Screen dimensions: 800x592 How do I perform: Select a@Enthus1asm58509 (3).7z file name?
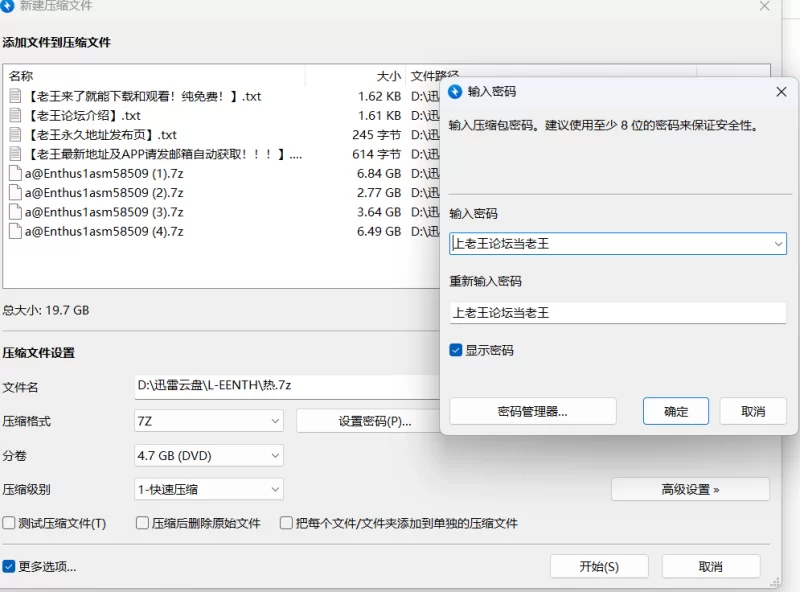[x=104, y=212]
